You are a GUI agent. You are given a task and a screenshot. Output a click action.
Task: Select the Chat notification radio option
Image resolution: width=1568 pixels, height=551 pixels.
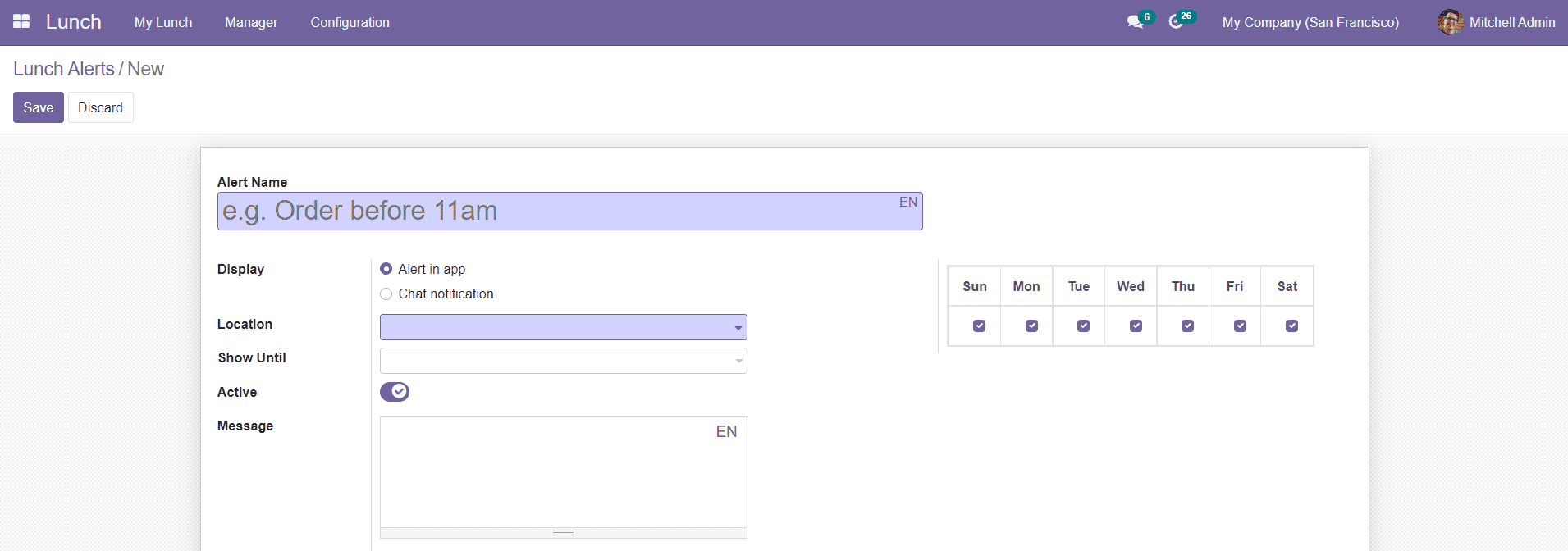pyautogui.click(x=386, y=294)
